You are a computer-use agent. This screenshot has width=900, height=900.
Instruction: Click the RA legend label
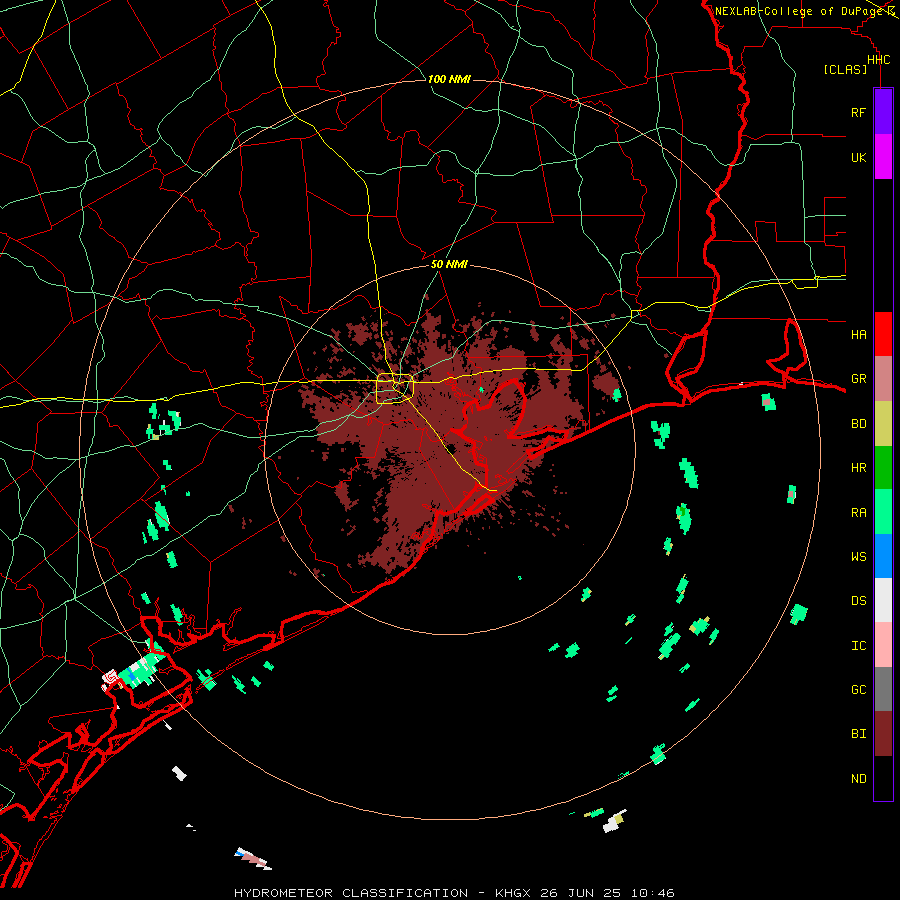pos(858,513)
